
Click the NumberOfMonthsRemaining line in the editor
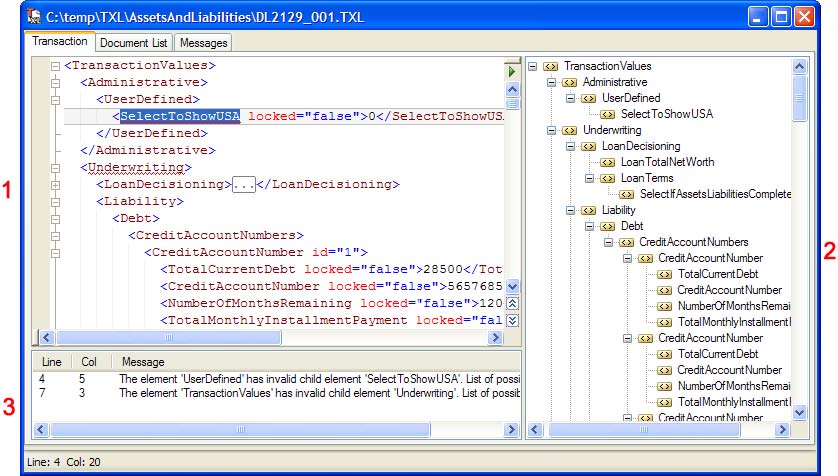(331, 303)
